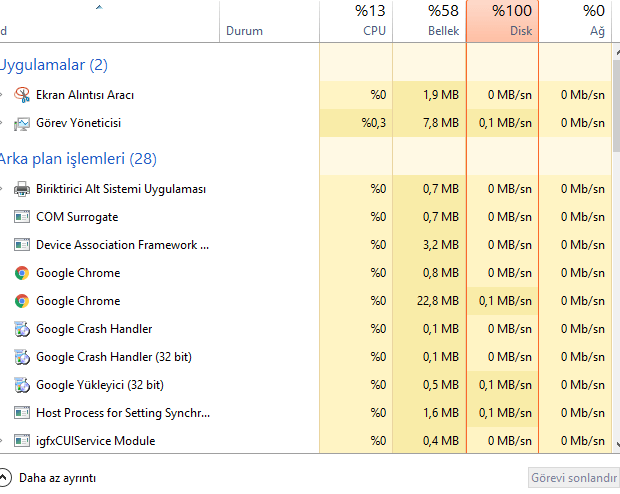Click the Daha az ayrıntı link

click(x=57, y=478)
